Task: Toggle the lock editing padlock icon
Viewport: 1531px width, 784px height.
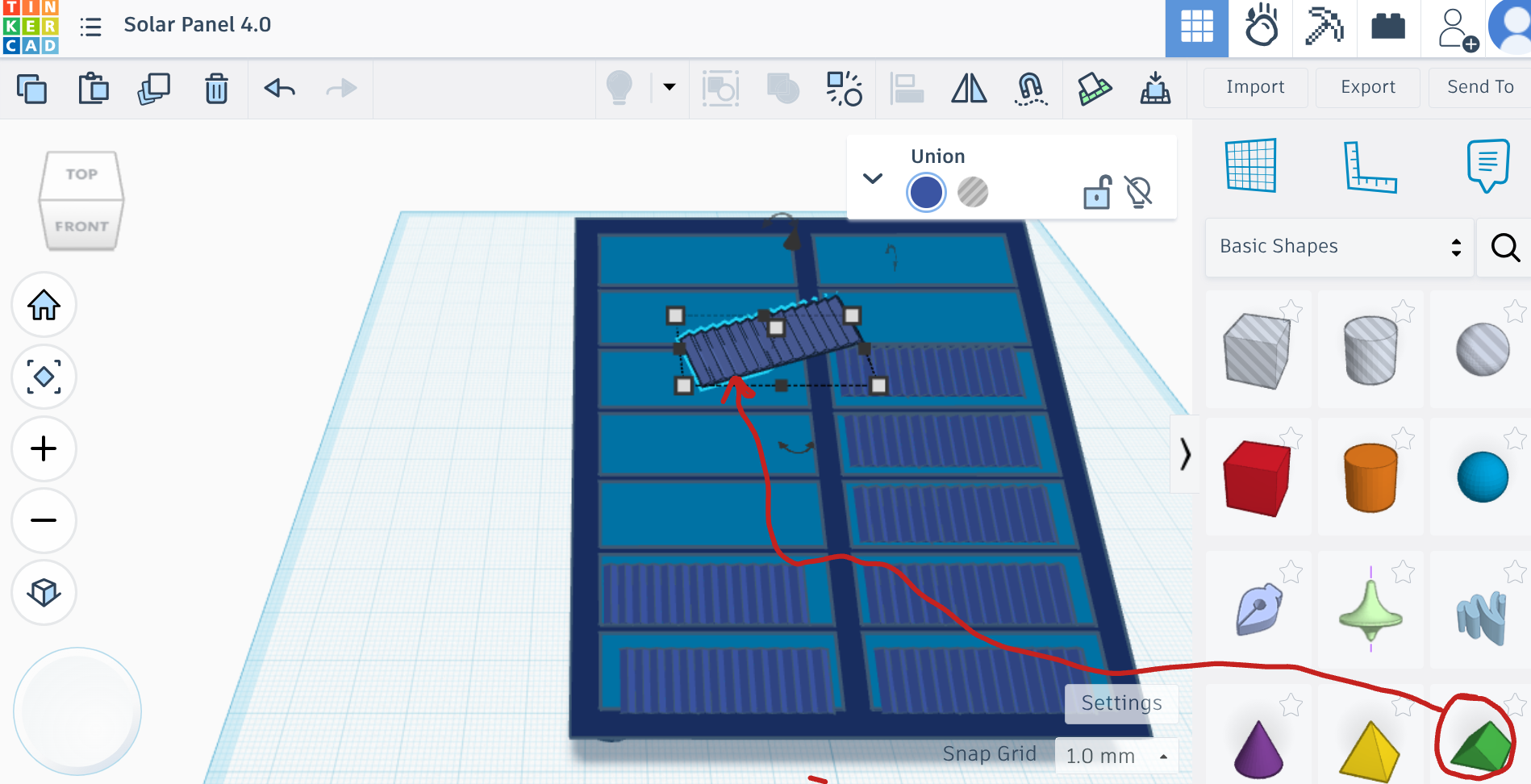Action: (1097, 192)
